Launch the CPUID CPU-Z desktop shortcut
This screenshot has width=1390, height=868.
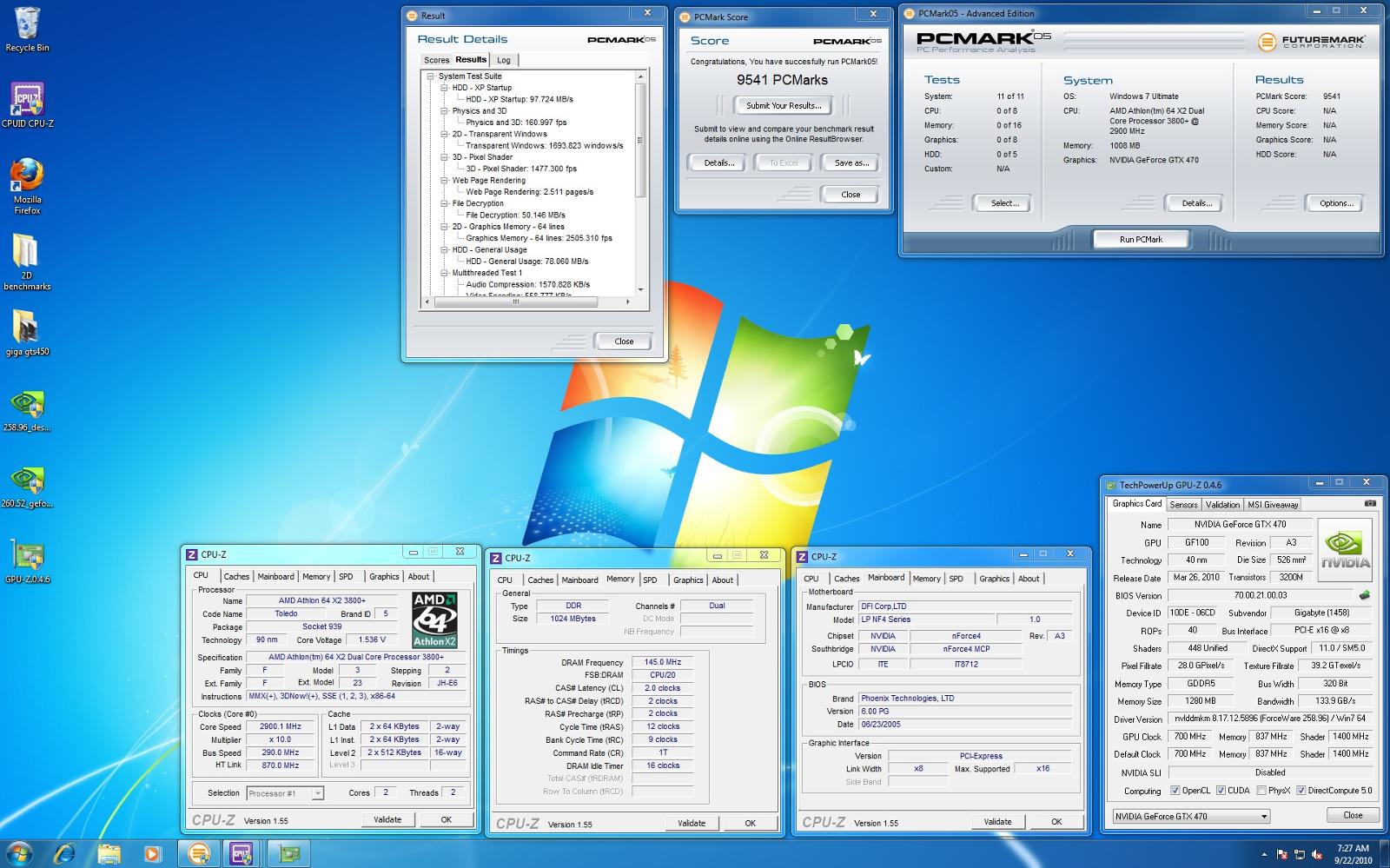click(x=27, y=105)
